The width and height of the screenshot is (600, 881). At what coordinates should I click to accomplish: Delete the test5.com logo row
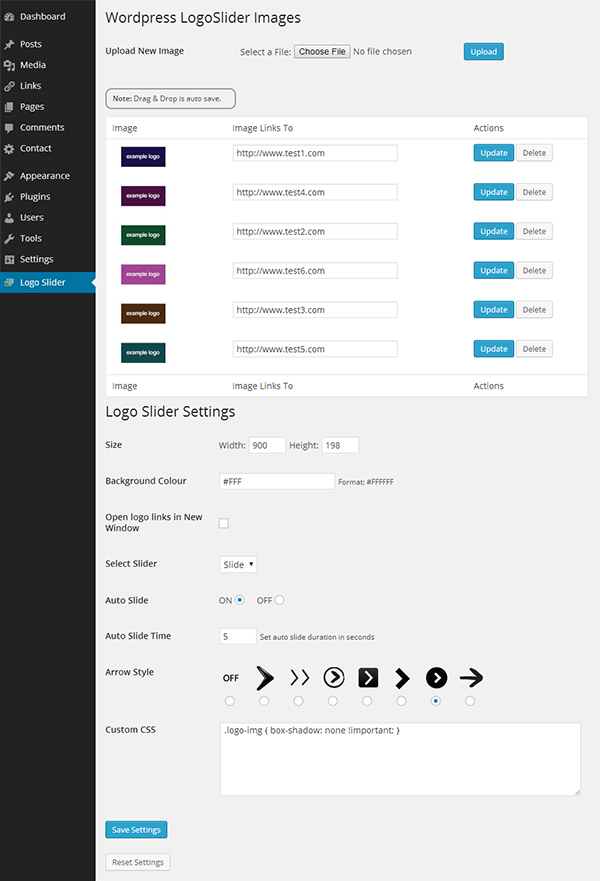(534, 349)
